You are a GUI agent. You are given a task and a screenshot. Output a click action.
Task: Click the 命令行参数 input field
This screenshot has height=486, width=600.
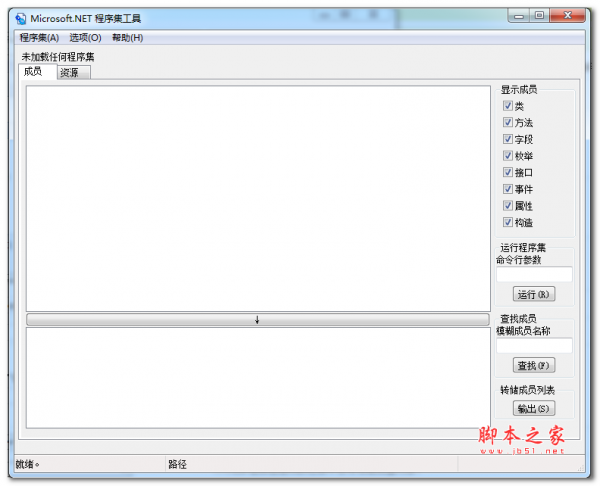pos(534,274)
